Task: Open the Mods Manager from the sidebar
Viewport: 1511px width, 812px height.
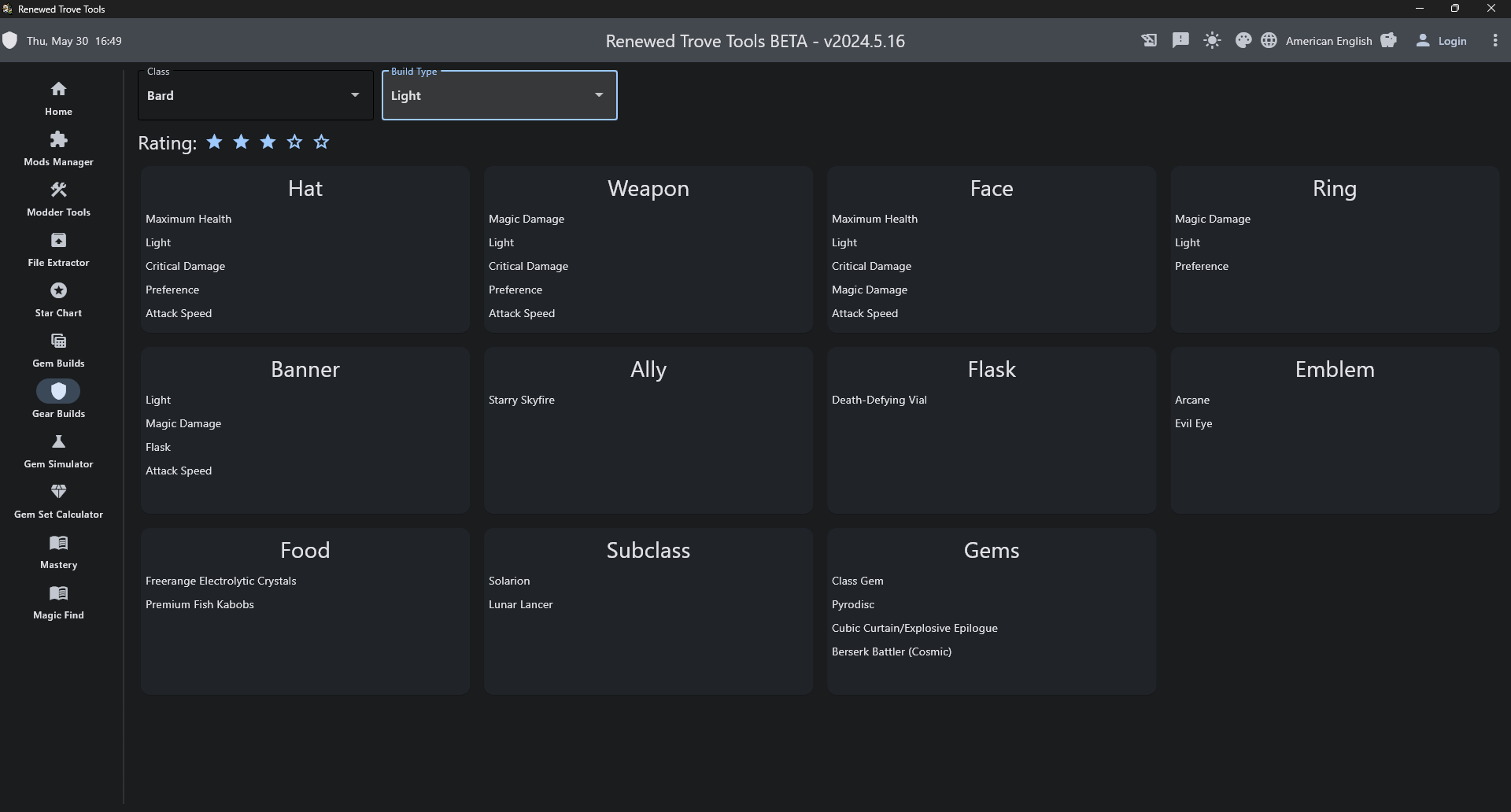Action: pyautogui.click(x=58, y=148)
